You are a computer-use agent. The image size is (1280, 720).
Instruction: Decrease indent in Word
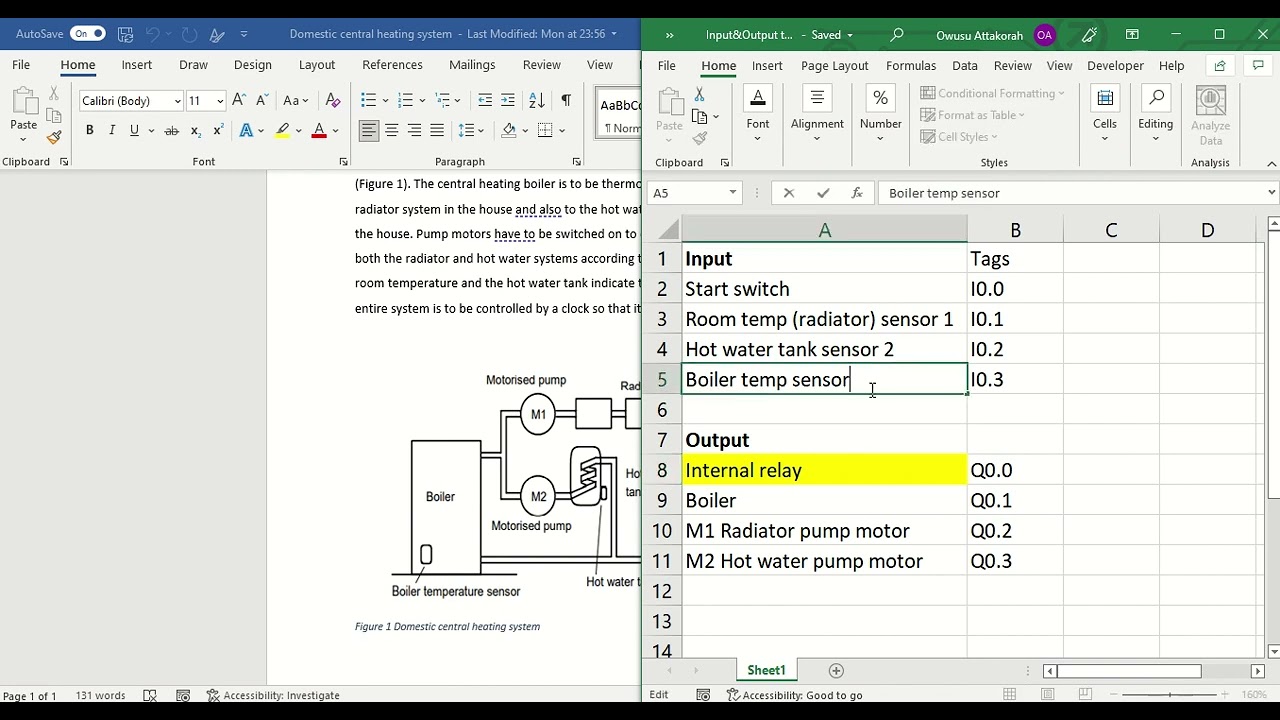pyautogui.click(x=485, y=100)
